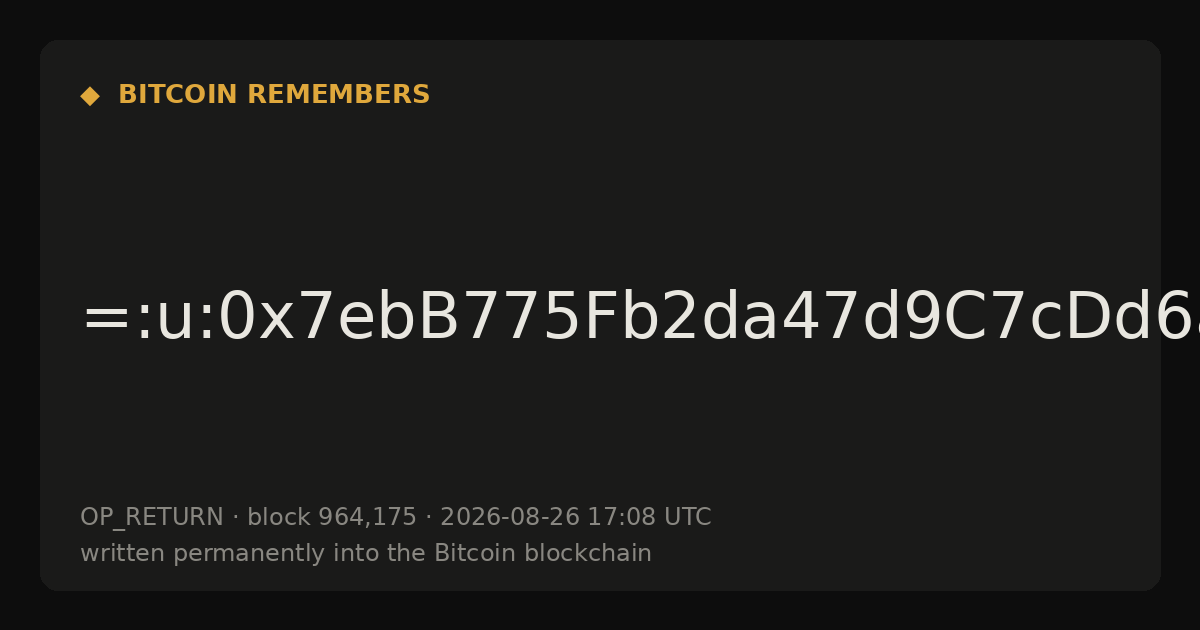Click the empty card area above the message

click(600, 200)
